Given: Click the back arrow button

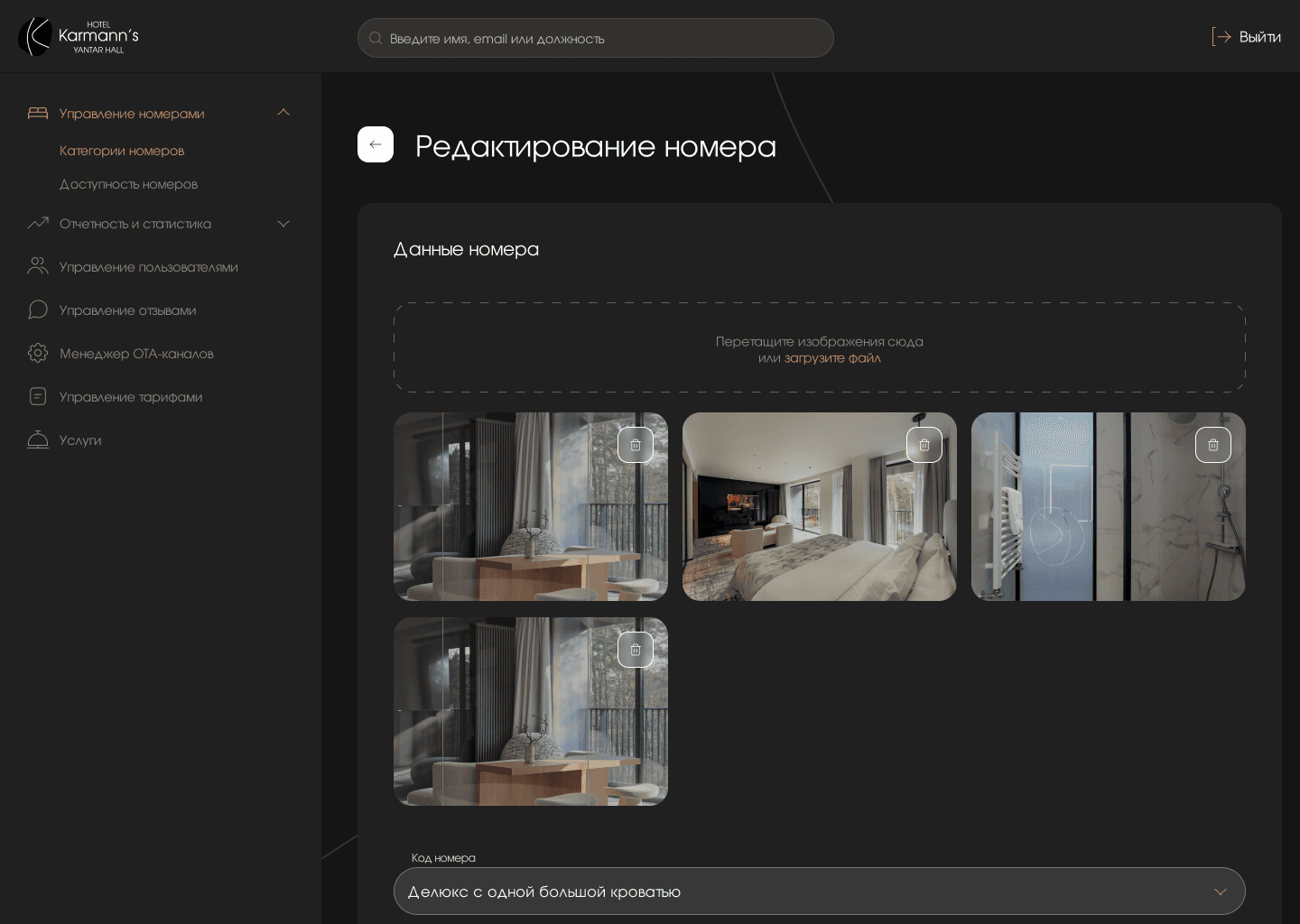Looking at the screenshot, I should 376,144.
